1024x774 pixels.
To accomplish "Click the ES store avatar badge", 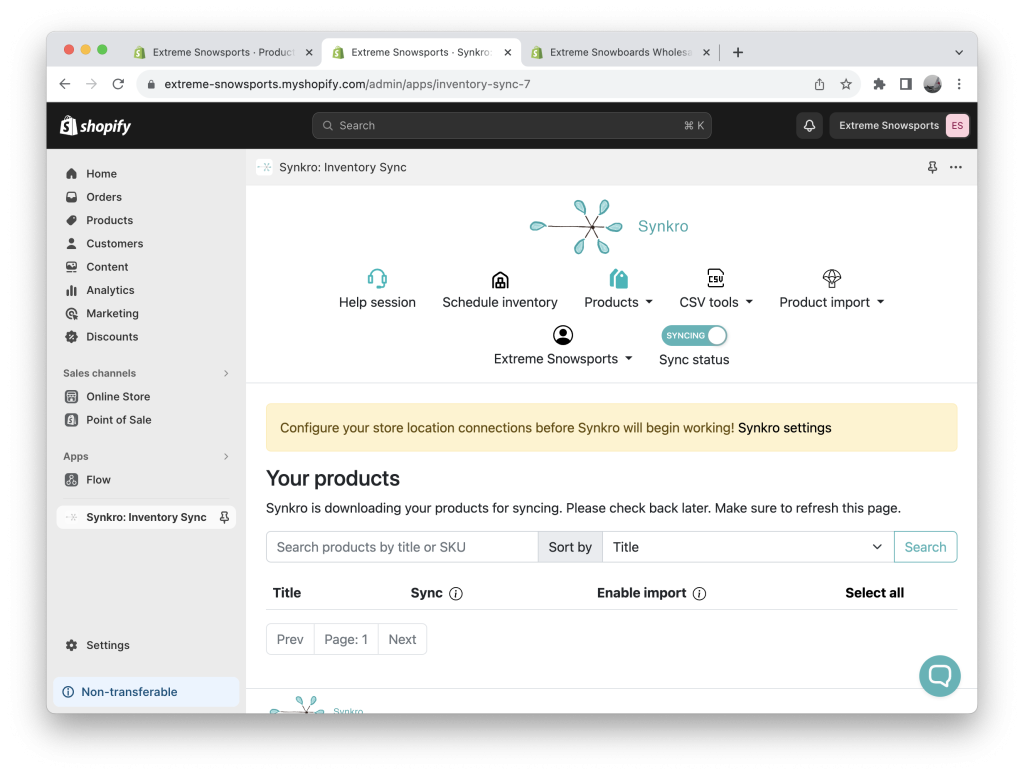I will click(957, 125).
